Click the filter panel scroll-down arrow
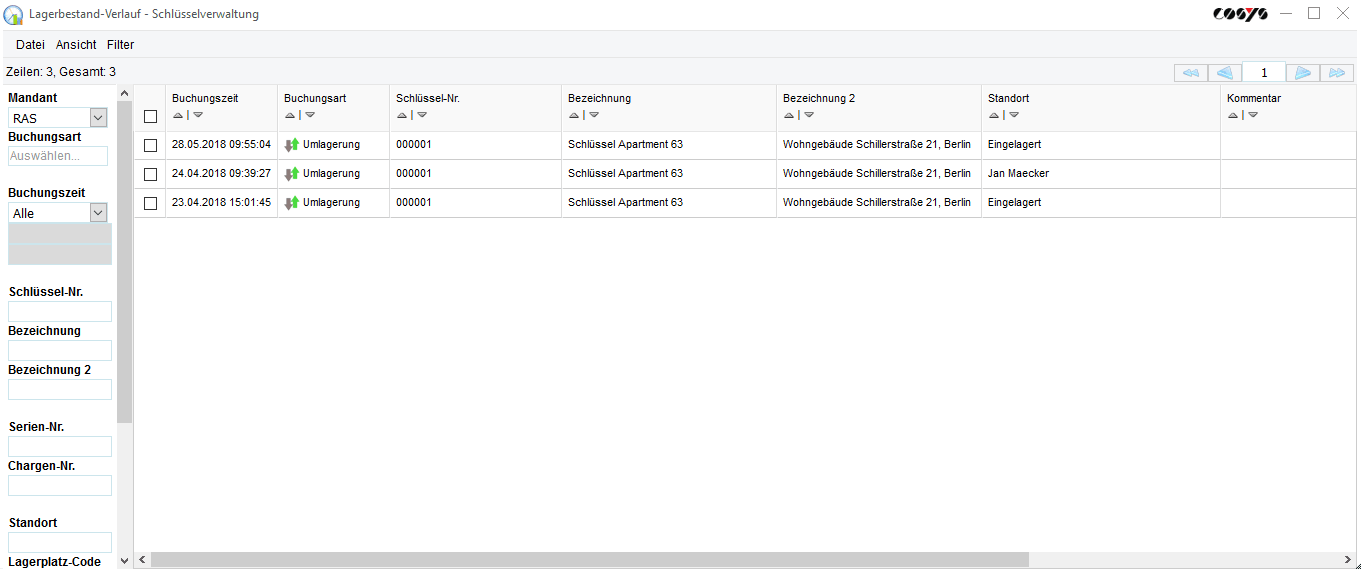This screenshot has width=1361, height=569. point(124,561)
